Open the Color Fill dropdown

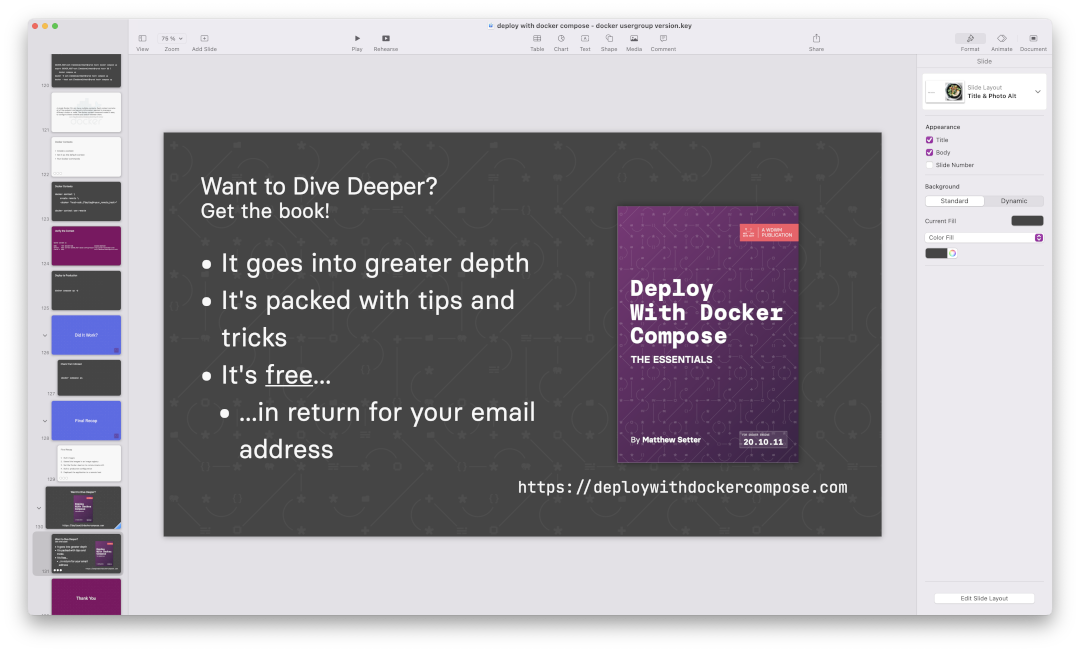[x=984, y=238]
